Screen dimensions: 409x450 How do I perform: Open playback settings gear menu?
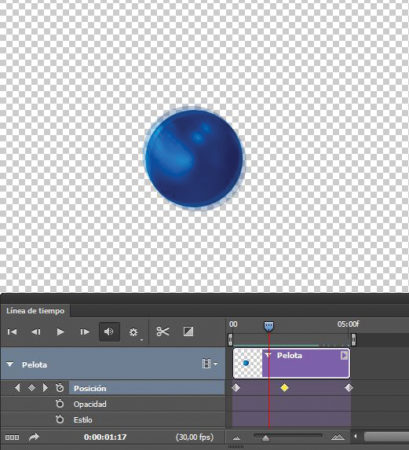pyautogui.click(x=133, y=332)
